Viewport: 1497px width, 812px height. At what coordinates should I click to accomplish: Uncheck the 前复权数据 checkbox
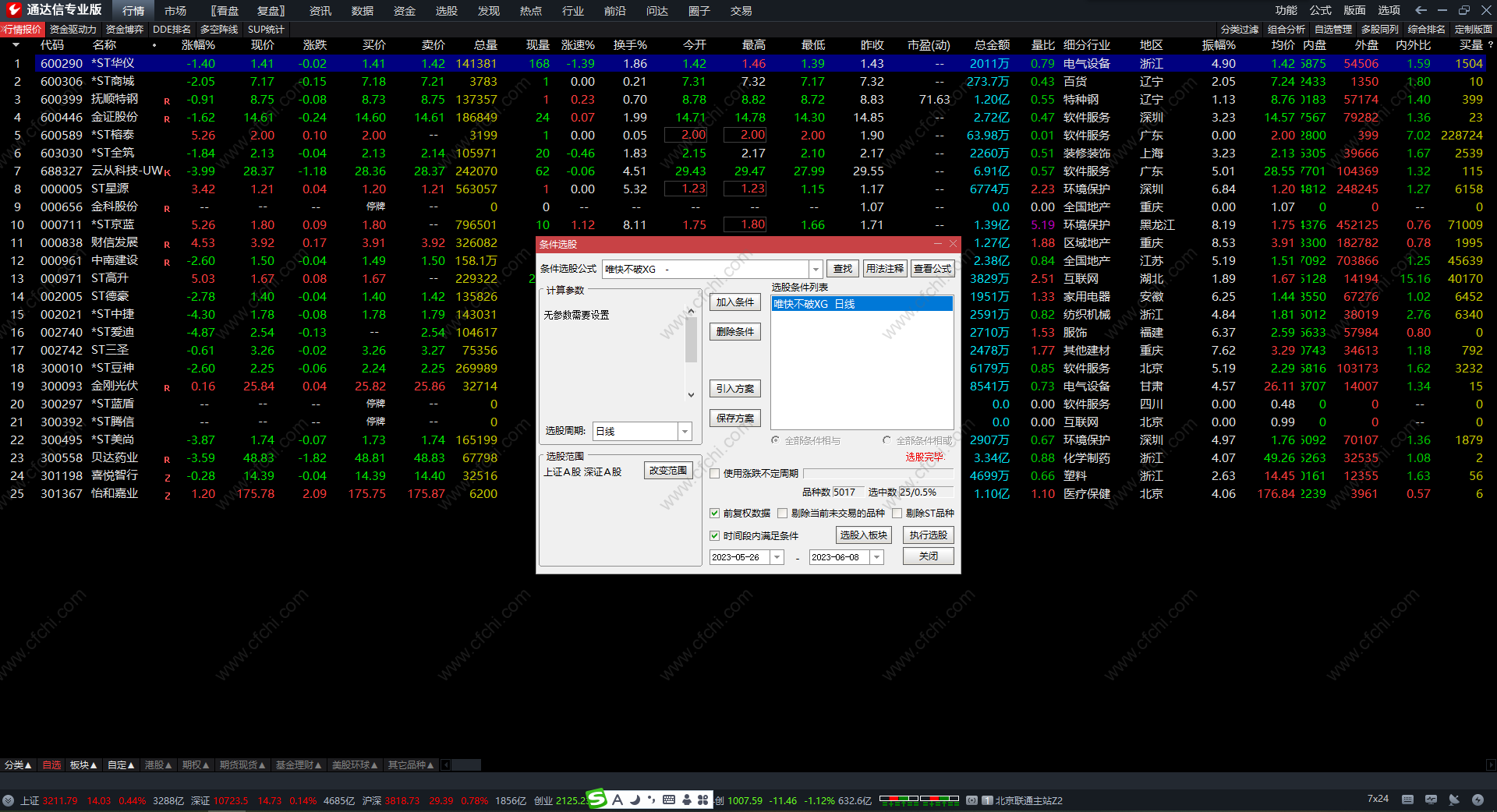click(x=714, y=513)
